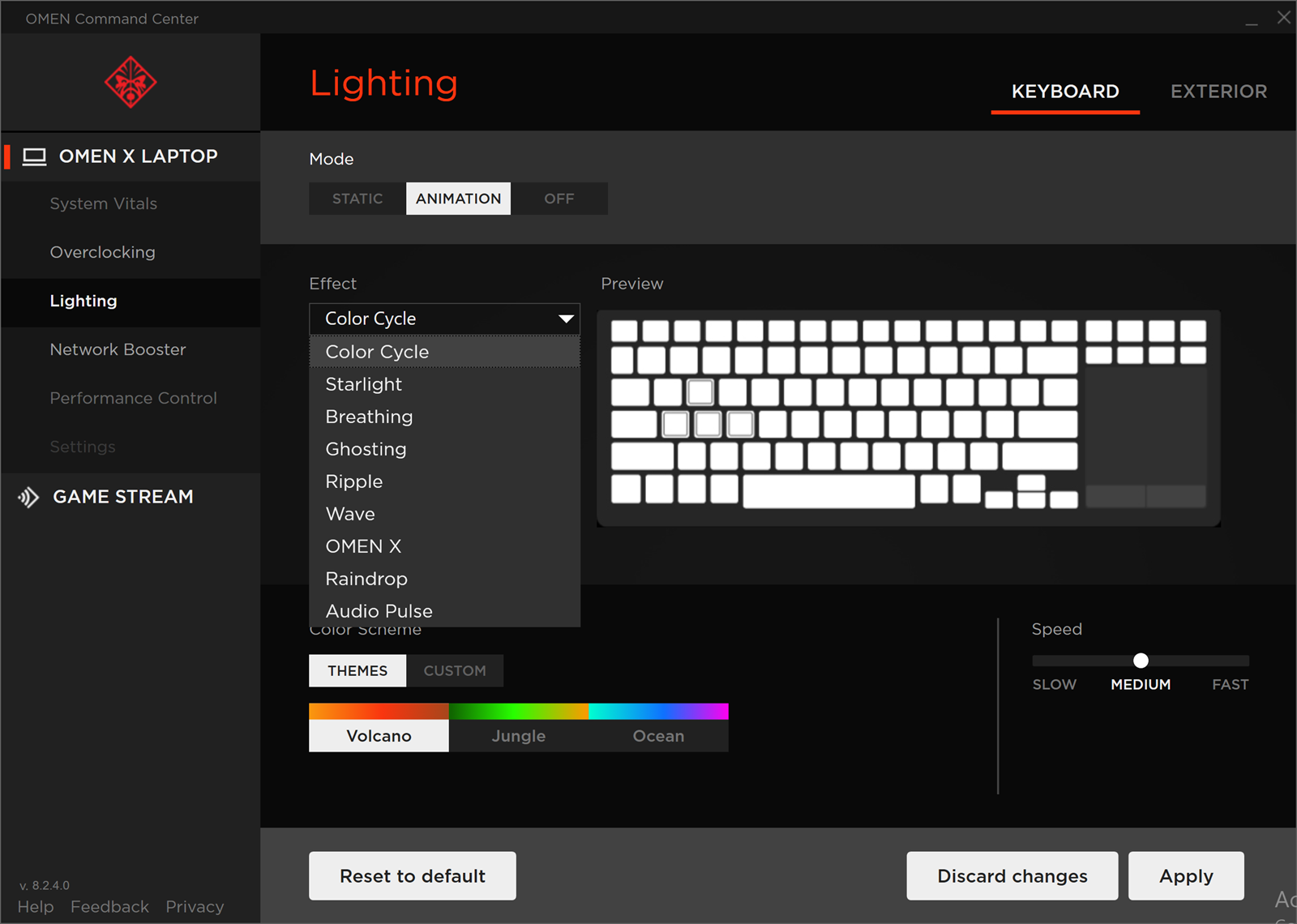Choose OMEN X effect
Viewport: 1297px width, 924px height.
tap(445, 546)
